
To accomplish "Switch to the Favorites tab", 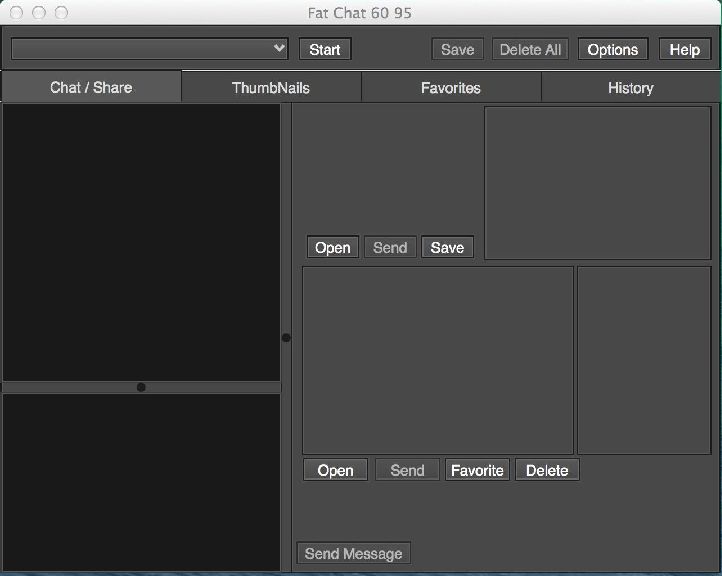I will click(x=451, y=87).
